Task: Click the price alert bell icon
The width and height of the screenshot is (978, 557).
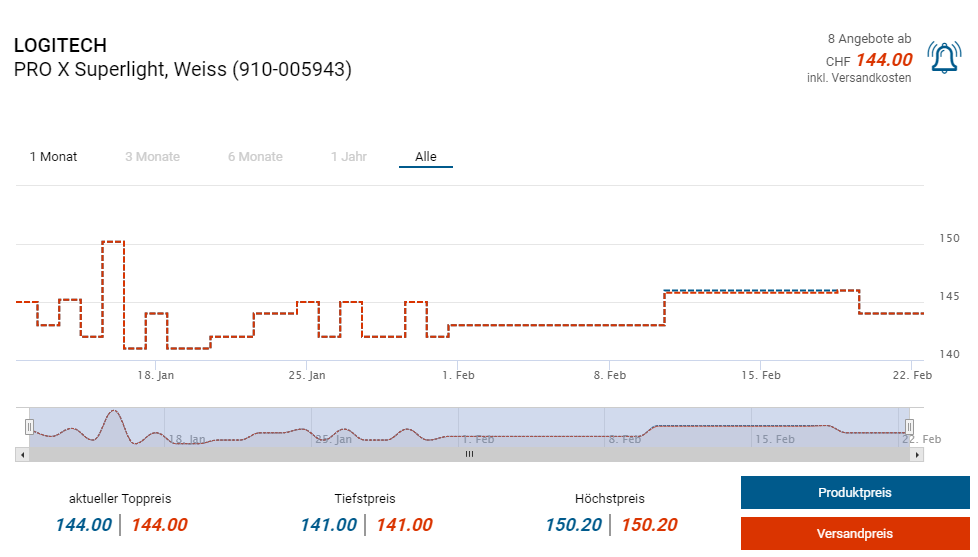Action: tap(943, 58)
